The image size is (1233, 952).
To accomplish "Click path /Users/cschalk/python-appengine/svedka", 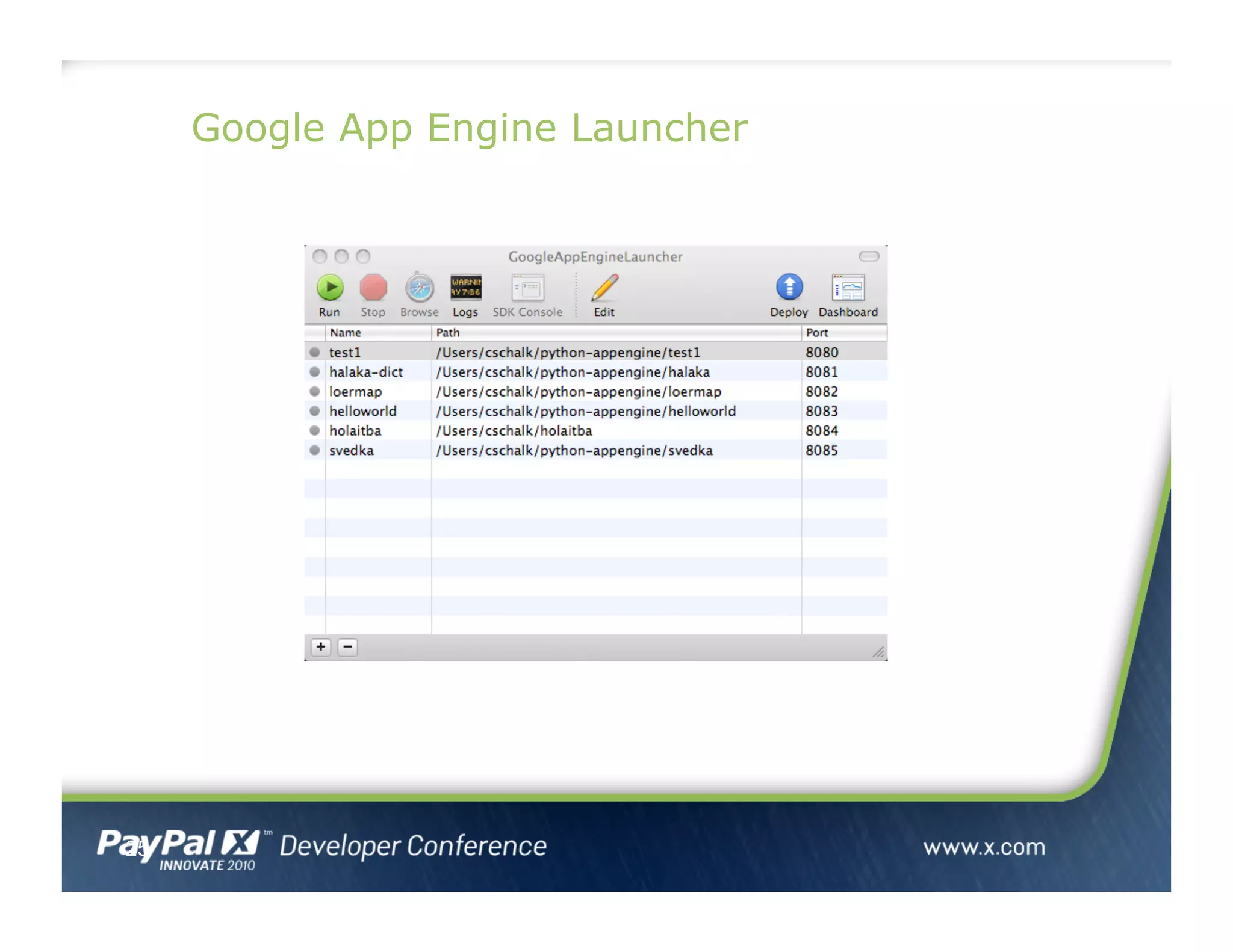I will click(574, 451).
